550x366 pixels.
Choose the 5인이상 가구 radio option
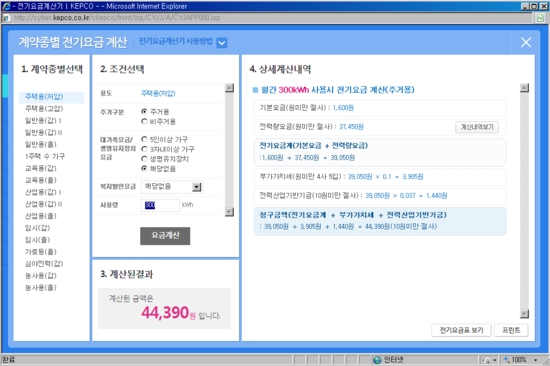coord(144,140)
